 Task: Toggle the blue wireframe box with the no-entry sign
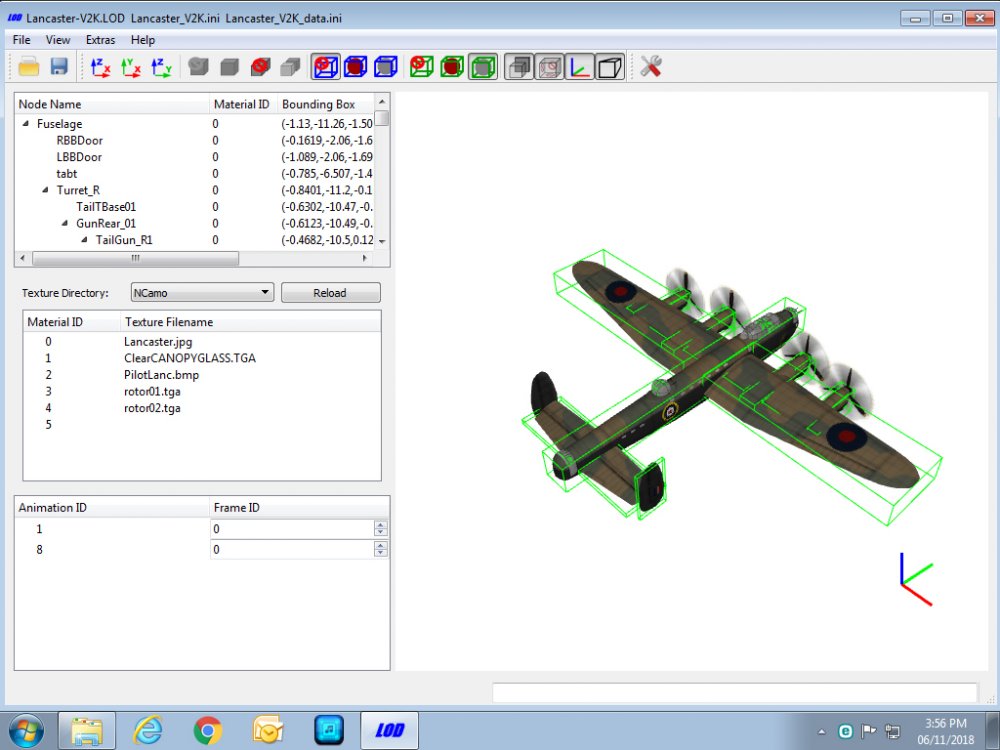pyautogui.click(x=325, y=67)
